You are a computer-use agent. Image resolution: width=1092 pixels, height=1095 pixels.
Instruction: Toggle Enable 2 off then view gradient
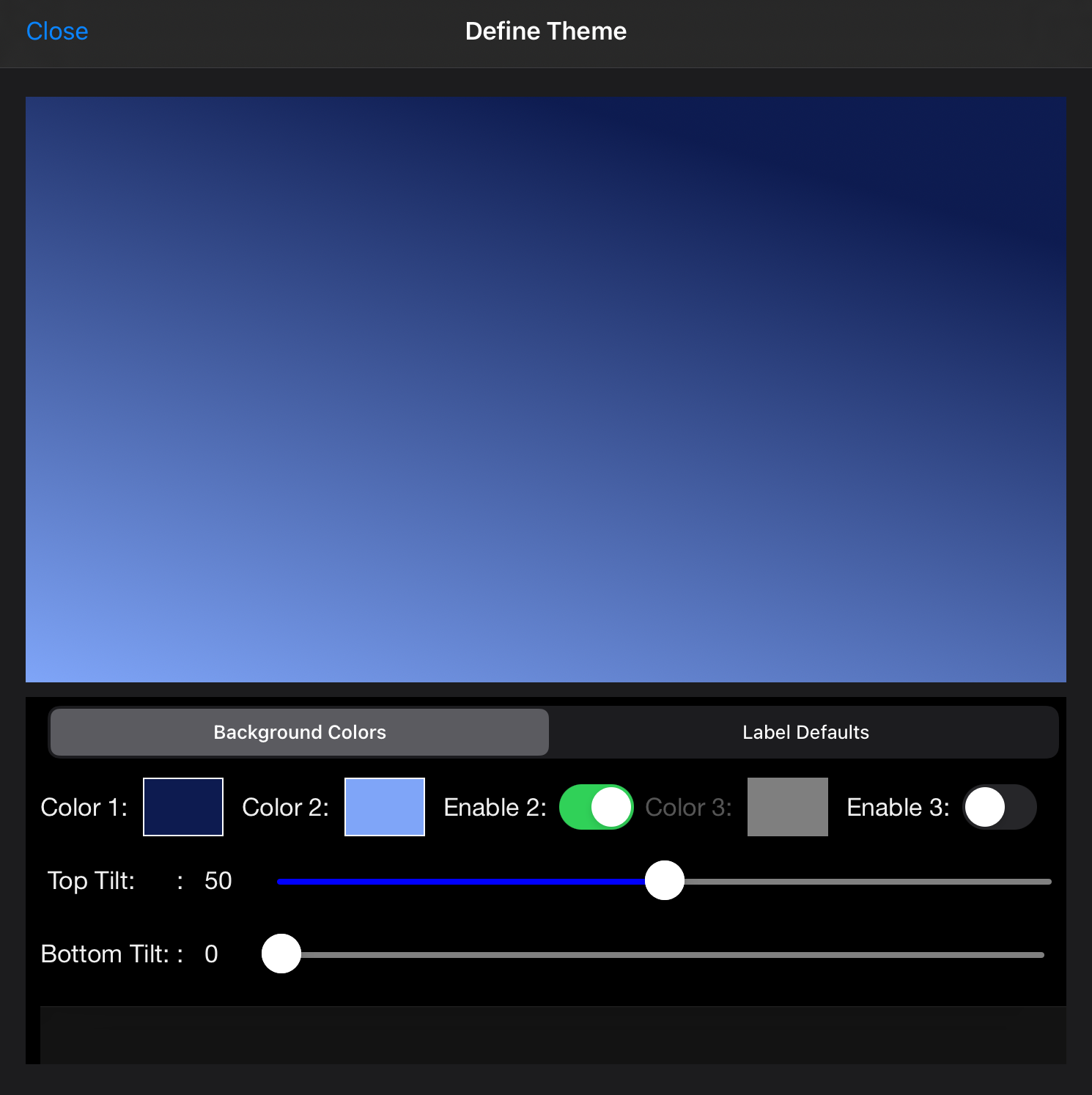tap(596, 806)
